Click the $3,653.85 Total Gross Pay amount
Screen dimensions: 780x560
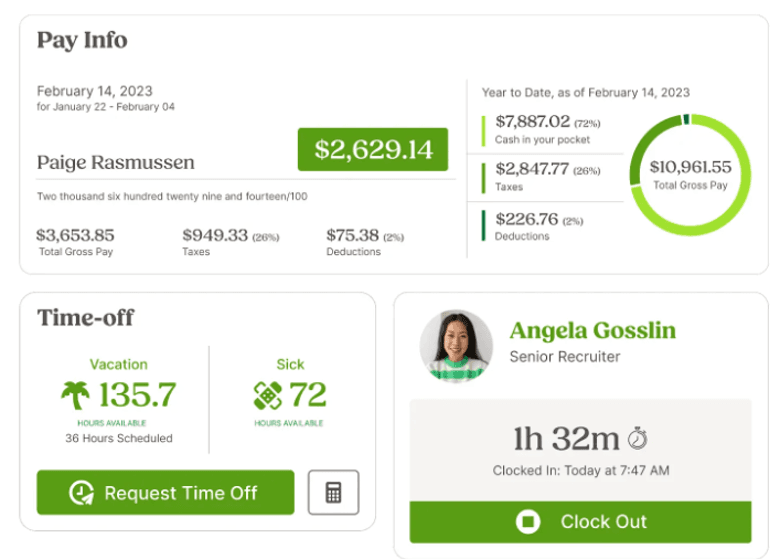click(x=75, y=236)
